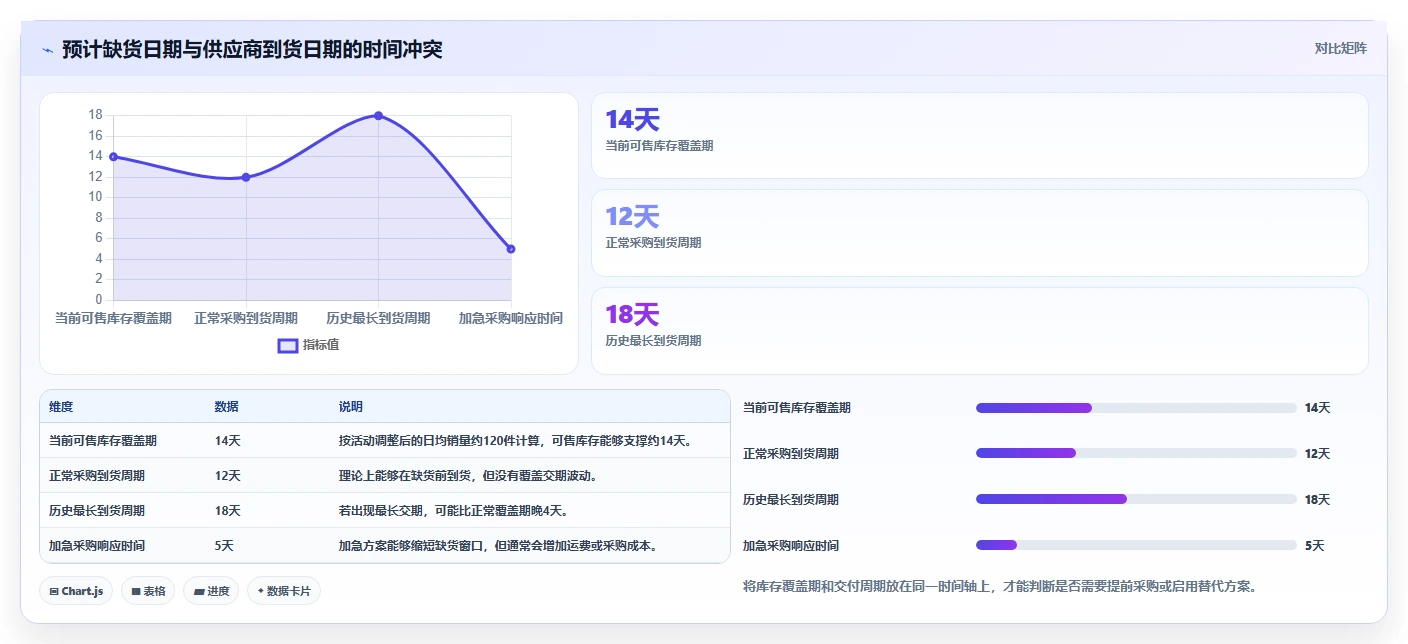Click the 数据卡片 tag chip
Screen dimensions: 1408x644
(x=284, y=591)
